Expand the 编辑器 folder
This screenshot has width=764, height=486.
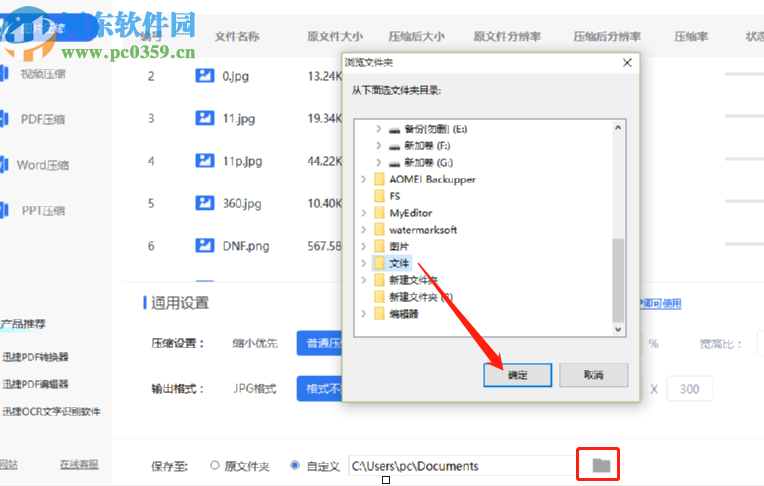(363, 313)
